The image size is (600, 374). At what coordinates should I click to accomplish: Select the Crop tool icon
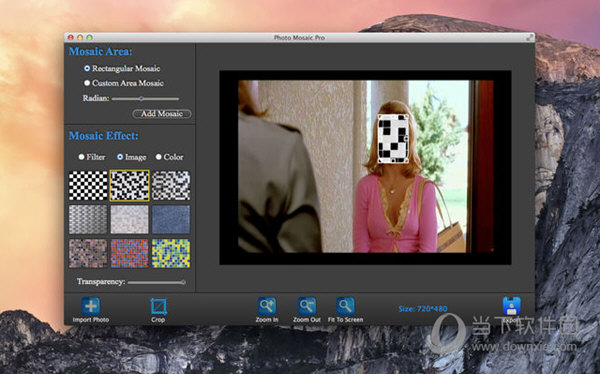(x=158, y=307)
